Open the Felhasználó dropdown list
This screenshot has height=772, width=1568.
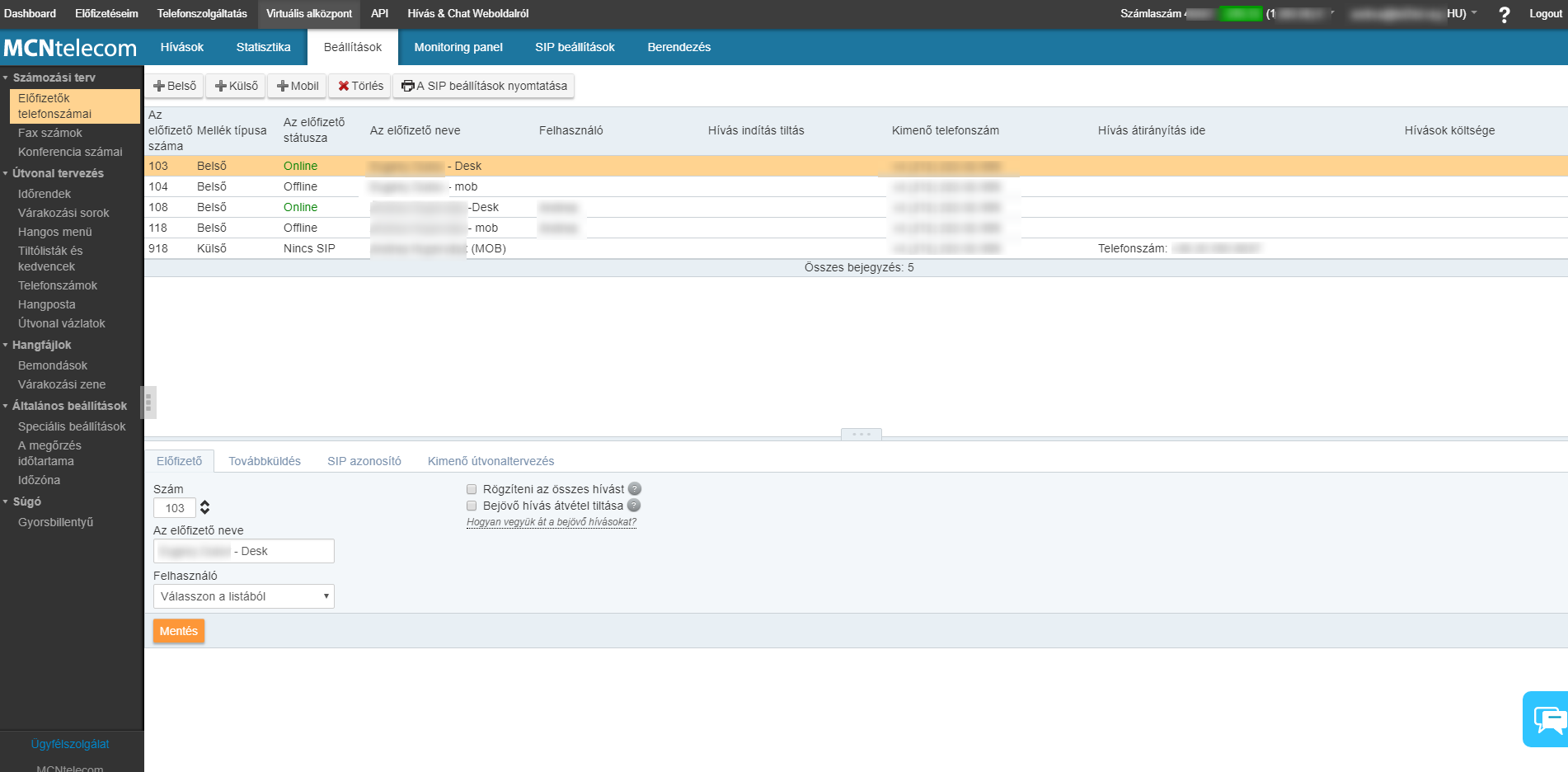(x=244, y=596)
